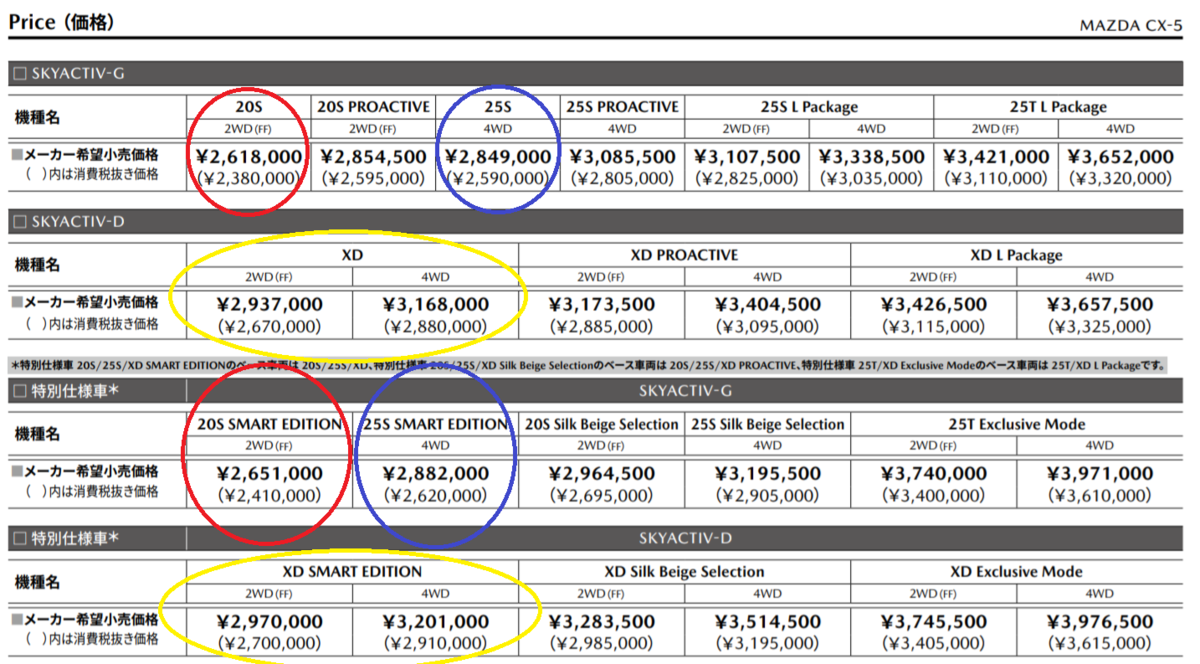Click the price ¥2,651,000
Image resolution: width=1200 pixels, height=664 pixels.
pyautogui.click(x=269, y=474)
